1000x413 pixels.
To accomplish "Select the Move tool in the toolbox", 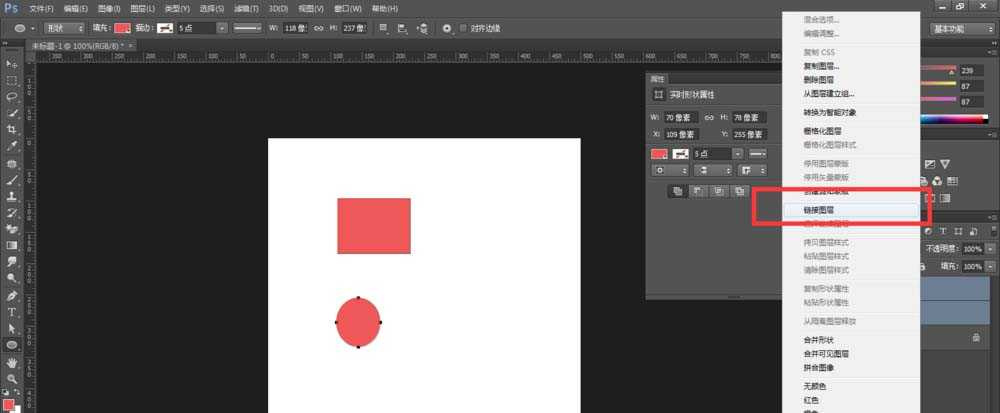I will click(x=12, y=64).
